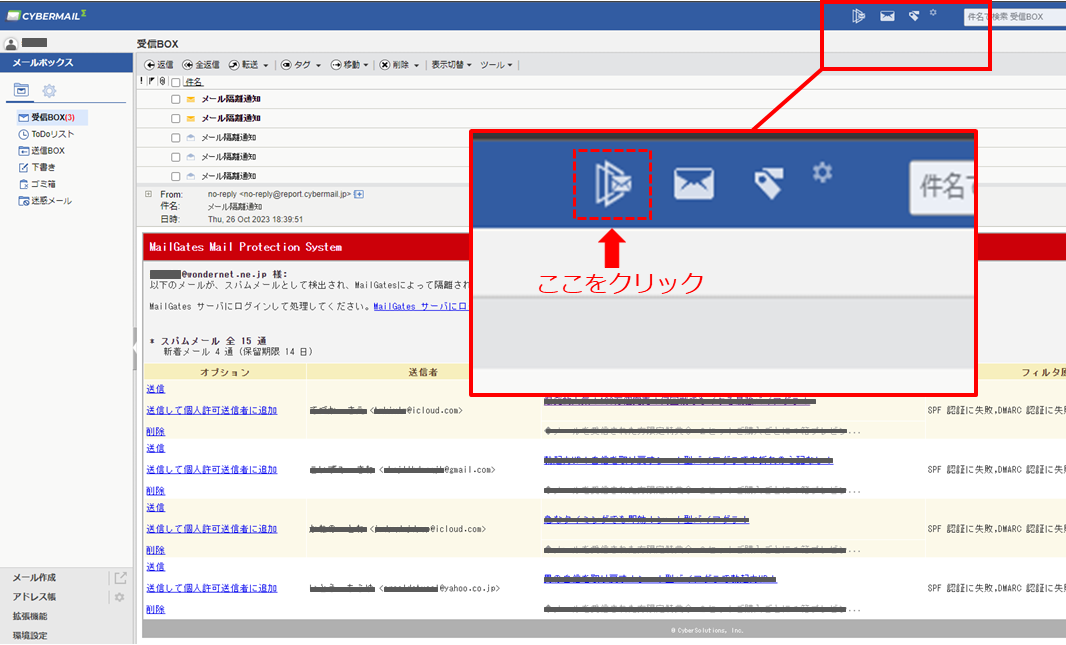Click the 件名で検索 search field

click(x=1014, y=16)
